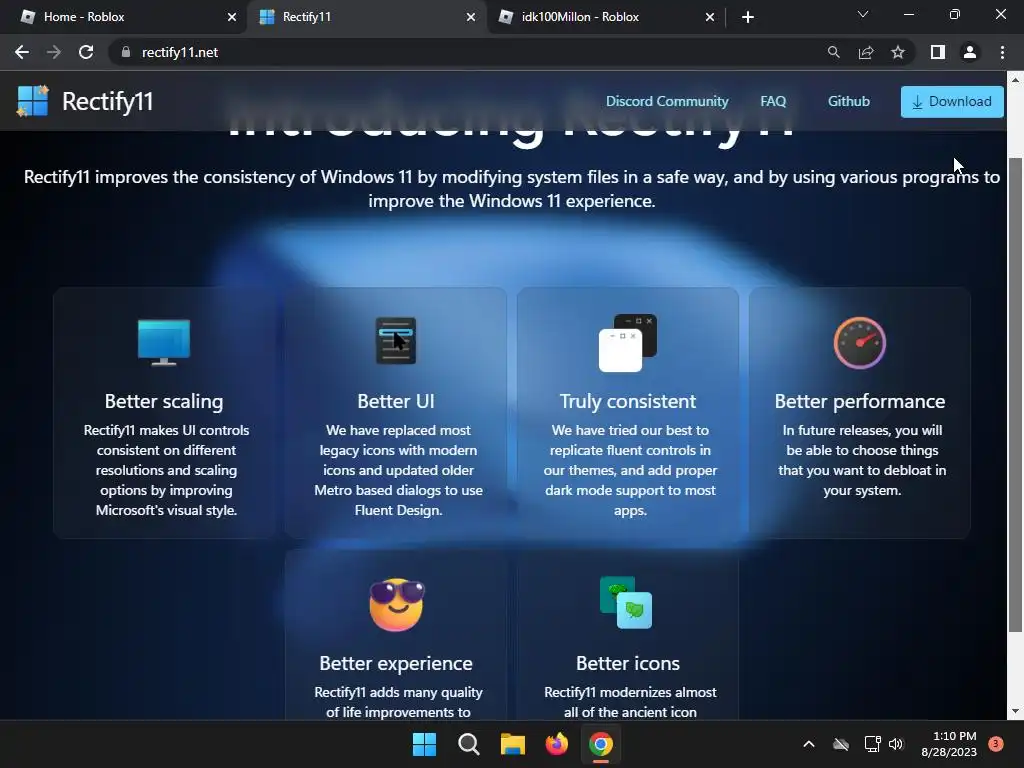Image resolution: width=1024 pixels, height=768 pixels.
Task: Open the notification badge showing 3
Action: click(x=996, y=744)
